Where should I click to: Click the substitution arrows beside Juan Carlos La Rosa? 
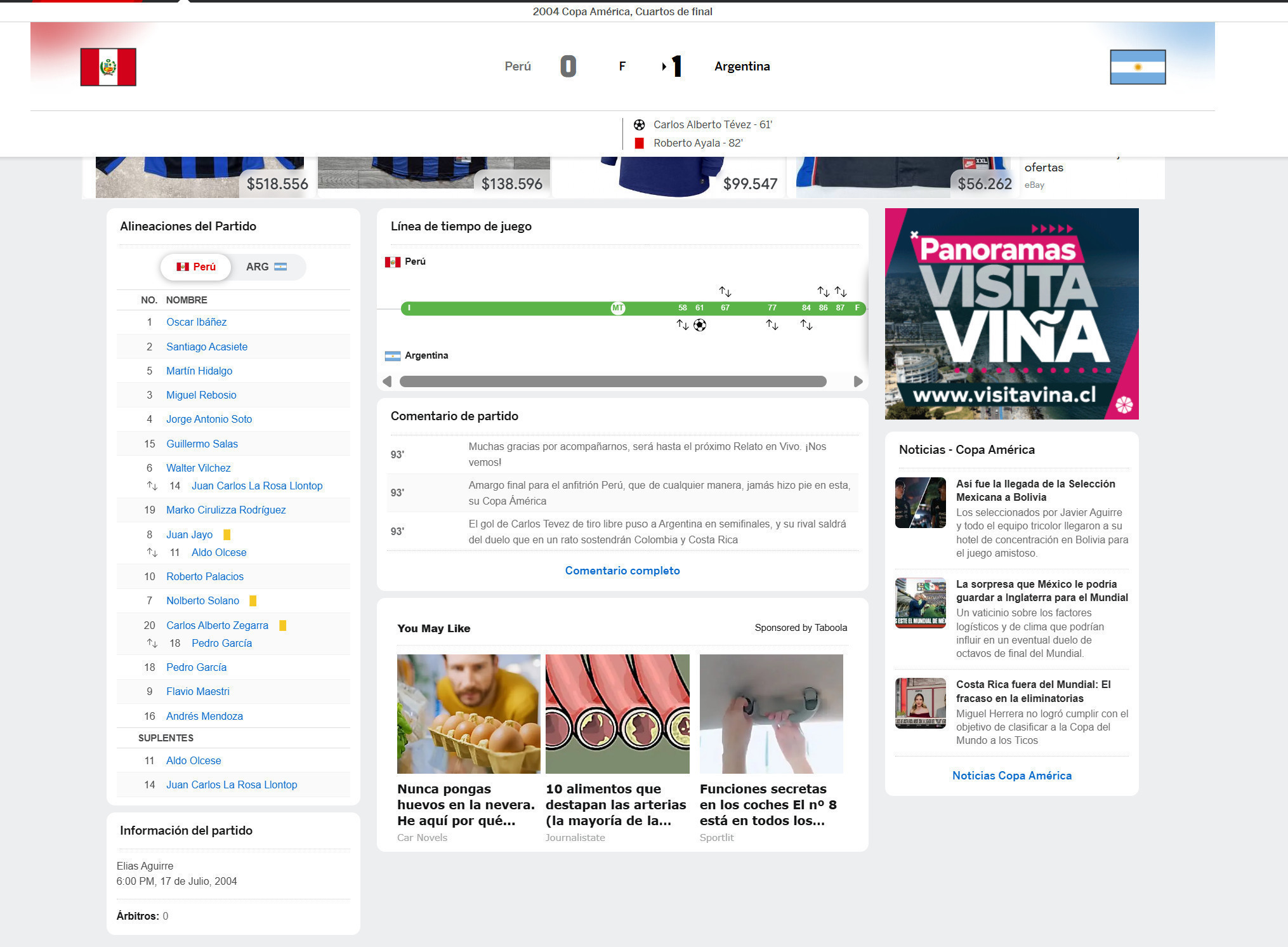[152, 486]
